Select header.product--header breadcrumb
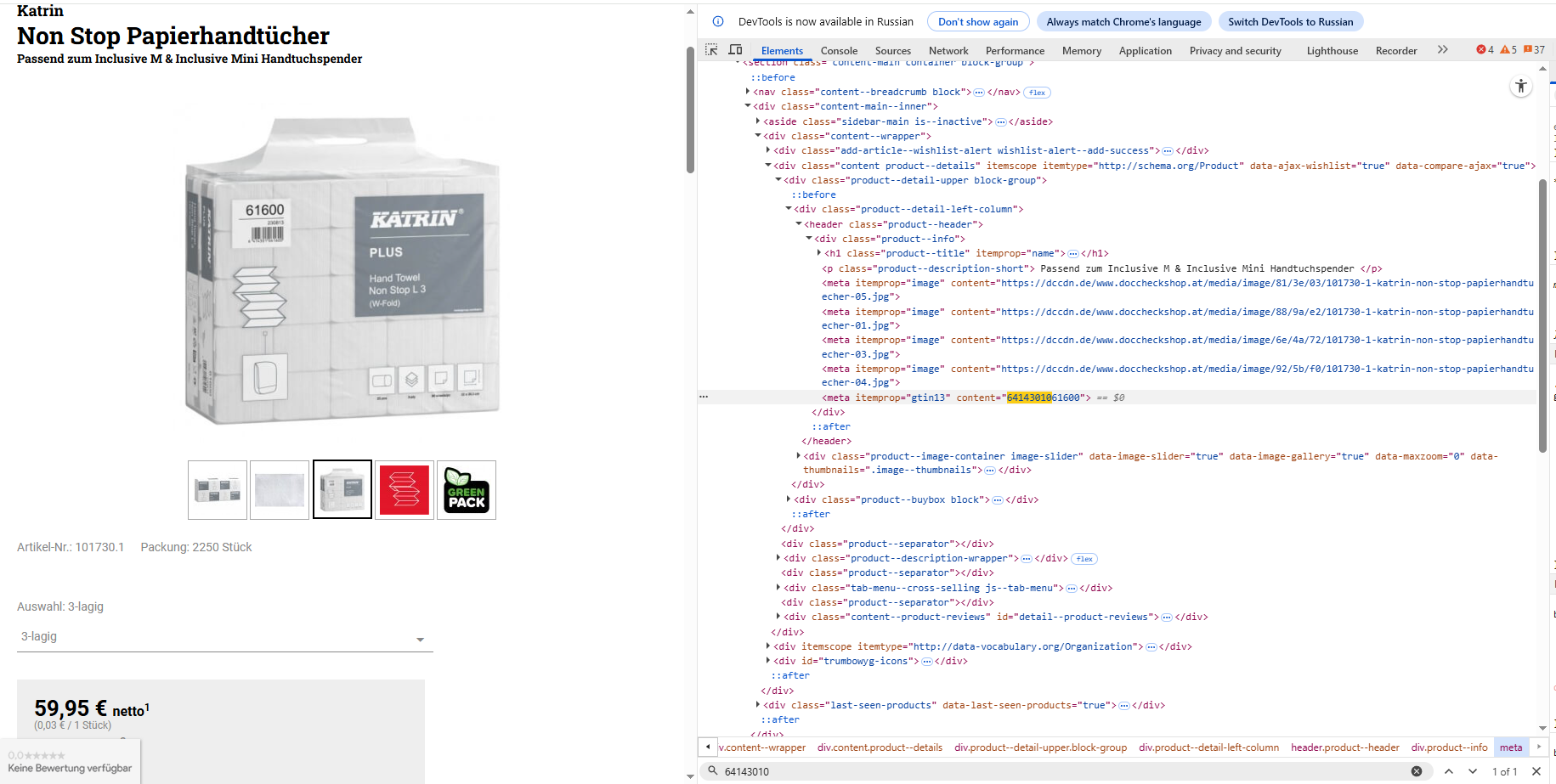 click(x=1345, y=747)
